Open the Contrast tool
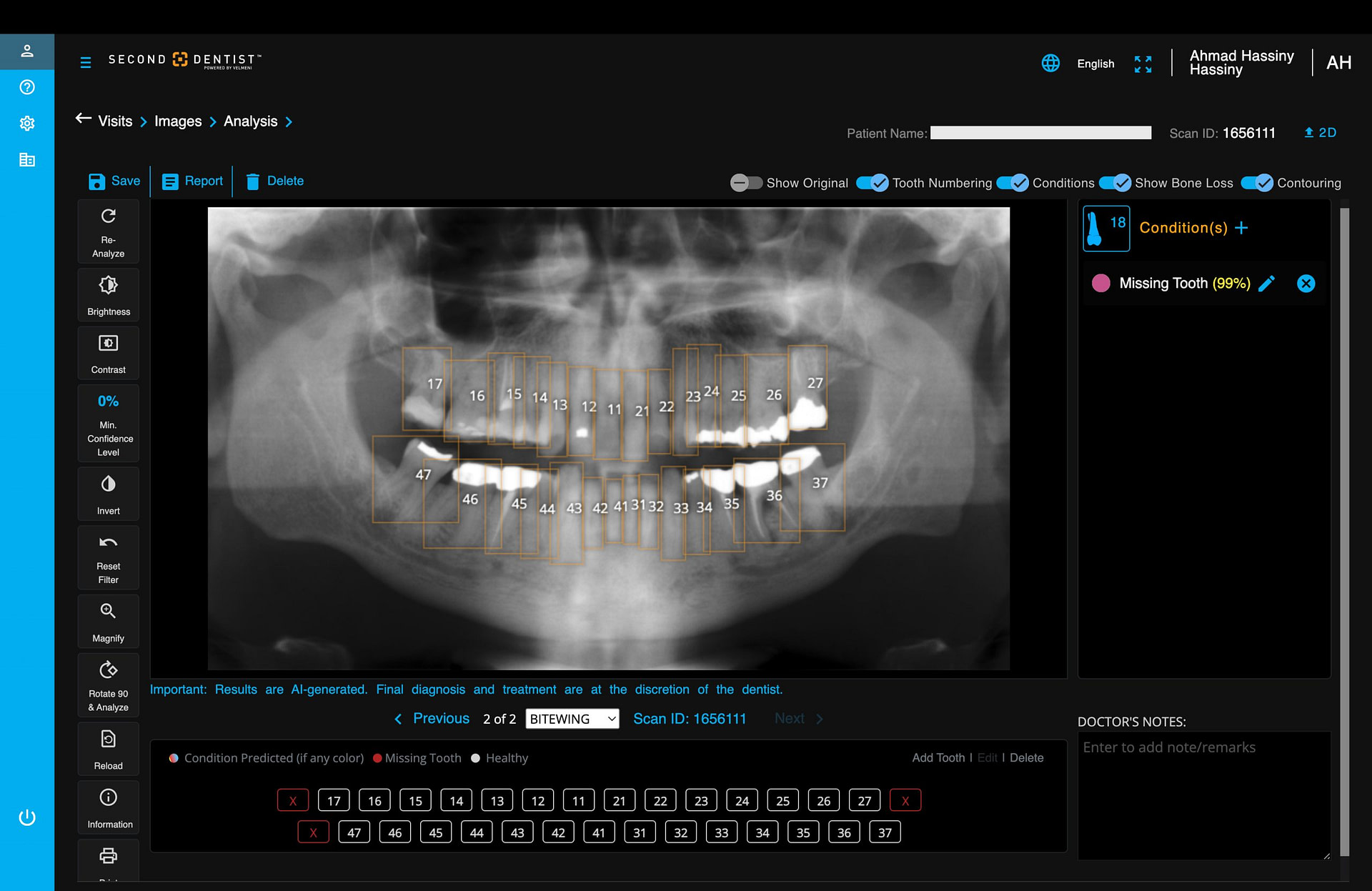Screen dimensions: 1372x891 (108, 352)
